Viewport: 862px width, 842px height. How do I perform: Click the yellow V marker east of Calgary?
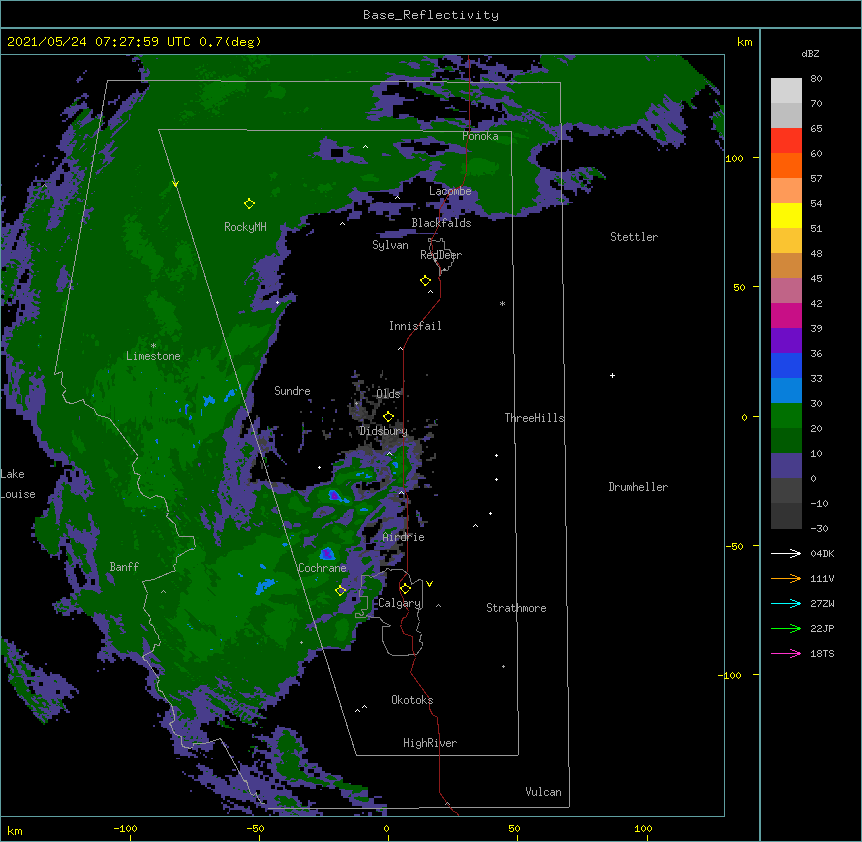(x=429, y=584)
